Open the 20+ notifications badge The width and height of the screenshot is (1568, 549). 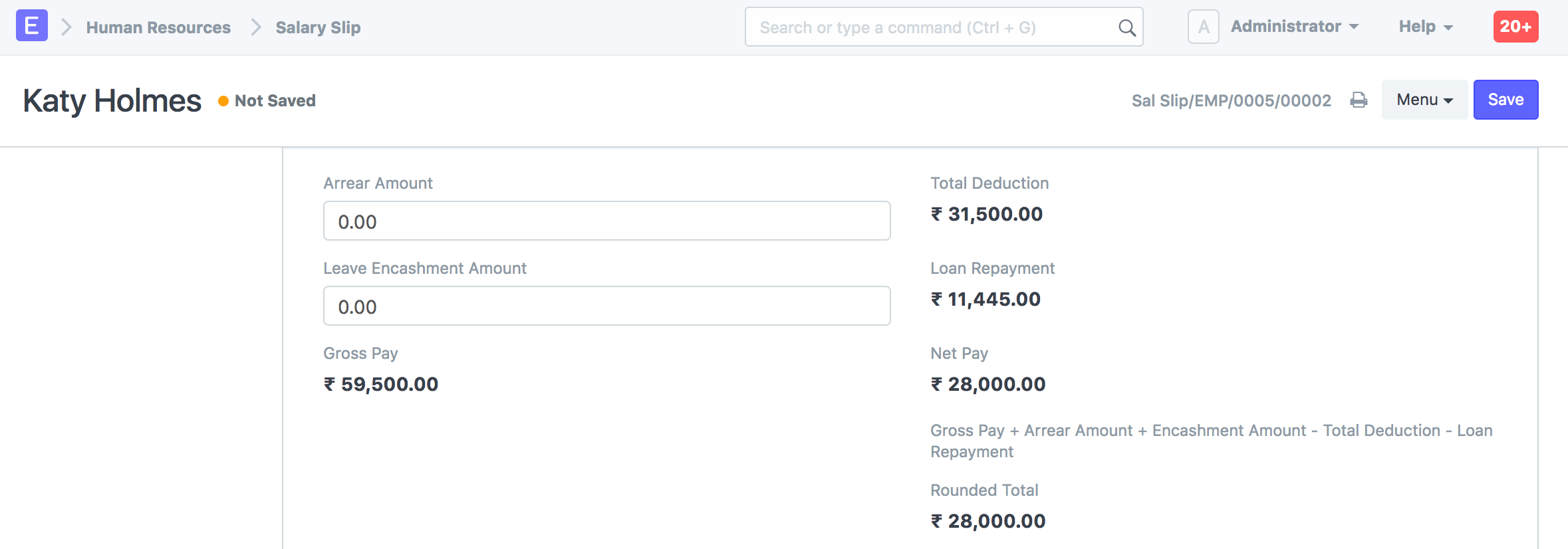[1515, 27]
